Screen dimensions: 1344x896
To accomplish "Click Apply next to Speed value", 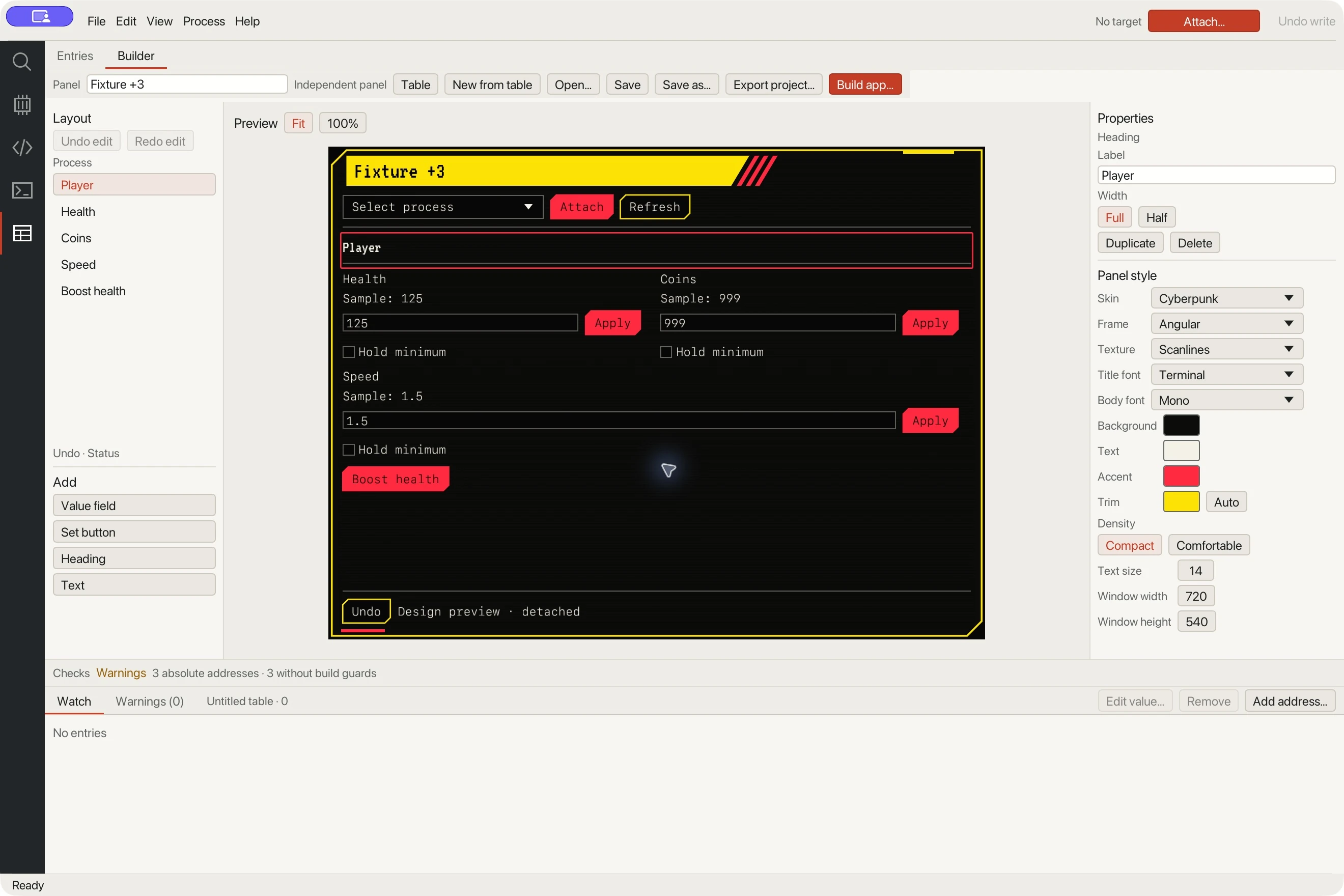I will tap(930, 421).
